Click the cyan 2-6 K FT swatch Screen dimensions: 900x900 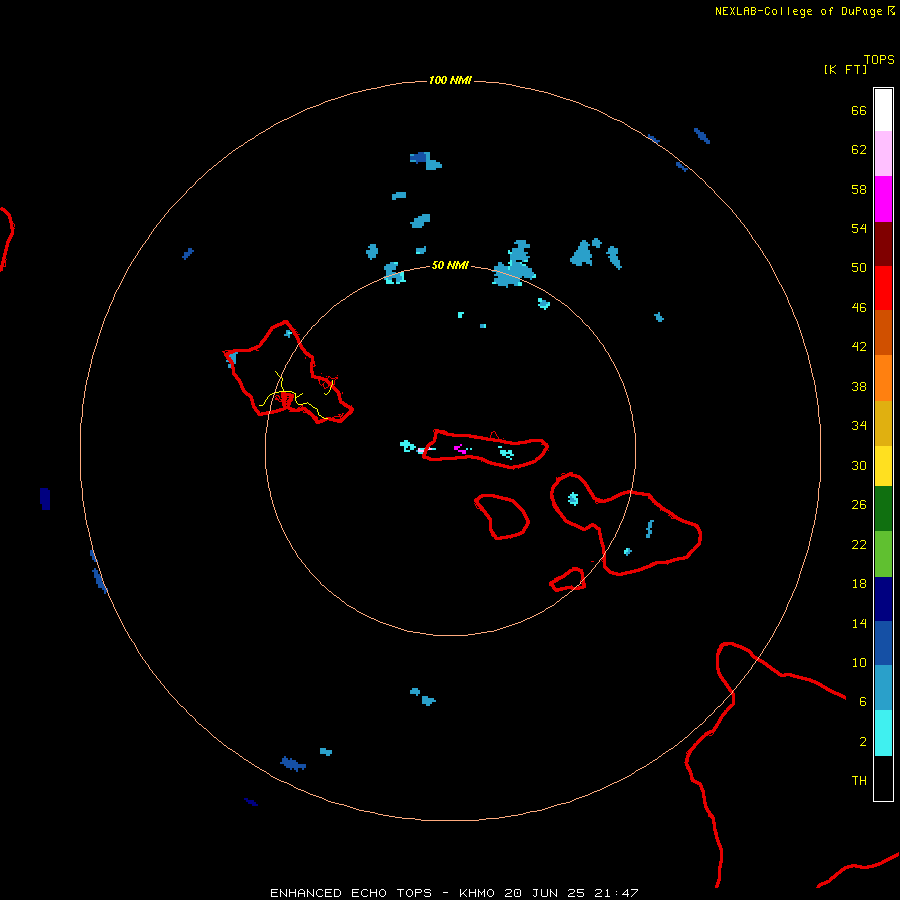coord(883,733)
